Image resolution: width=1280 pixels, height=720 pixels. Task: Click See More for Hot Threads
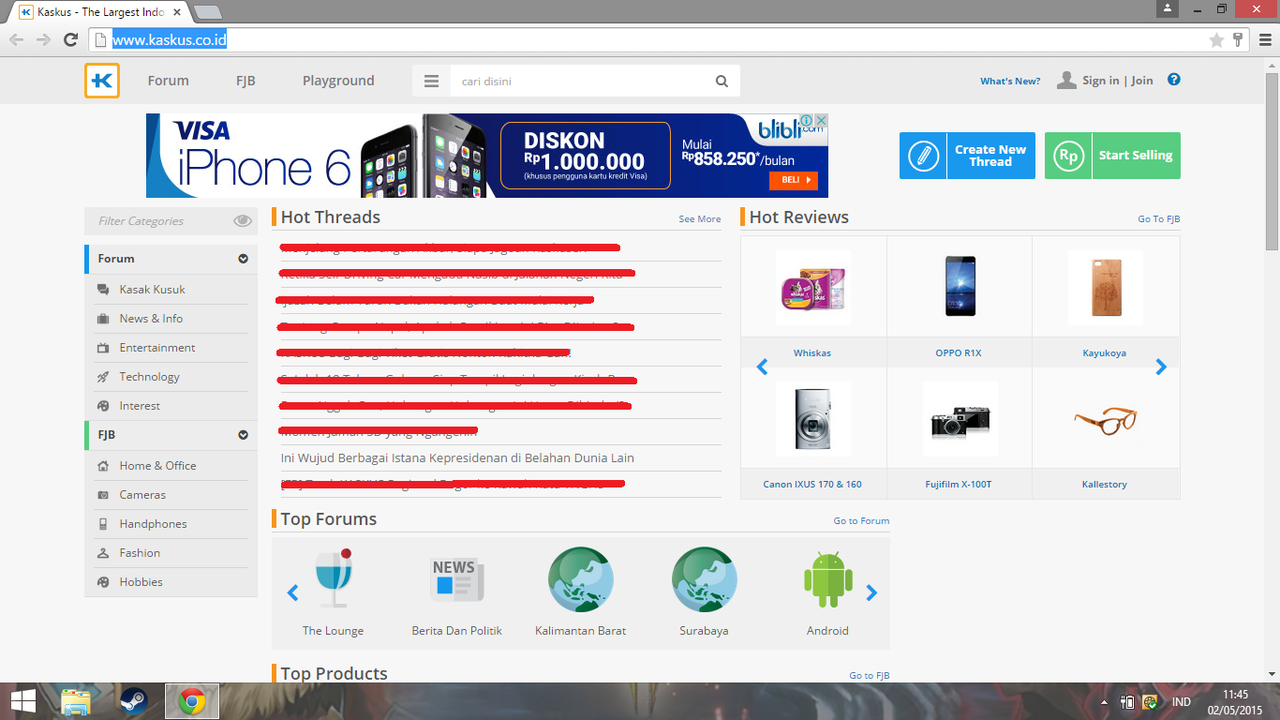coord(699,219)
